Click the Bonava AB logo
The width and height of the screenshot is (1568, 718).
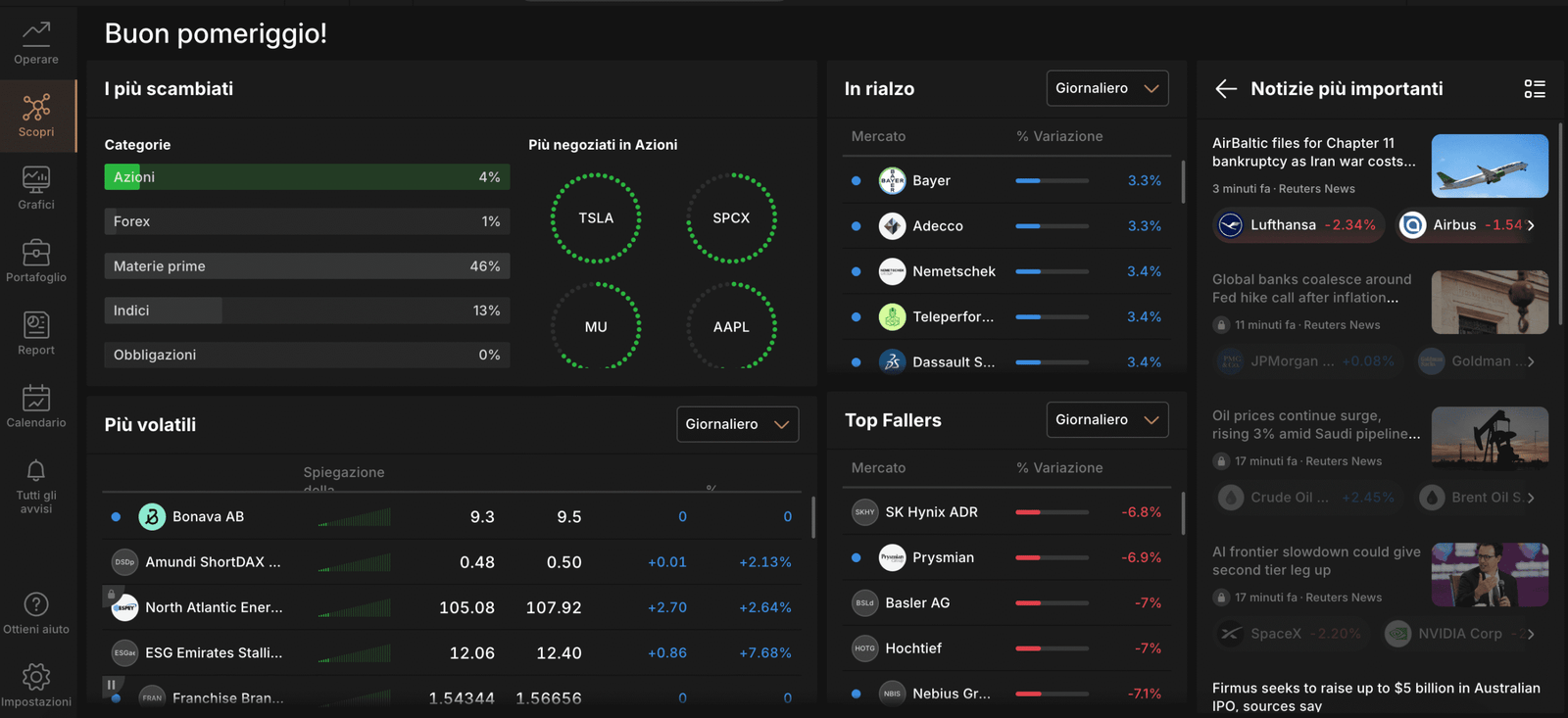pos(152,516)
